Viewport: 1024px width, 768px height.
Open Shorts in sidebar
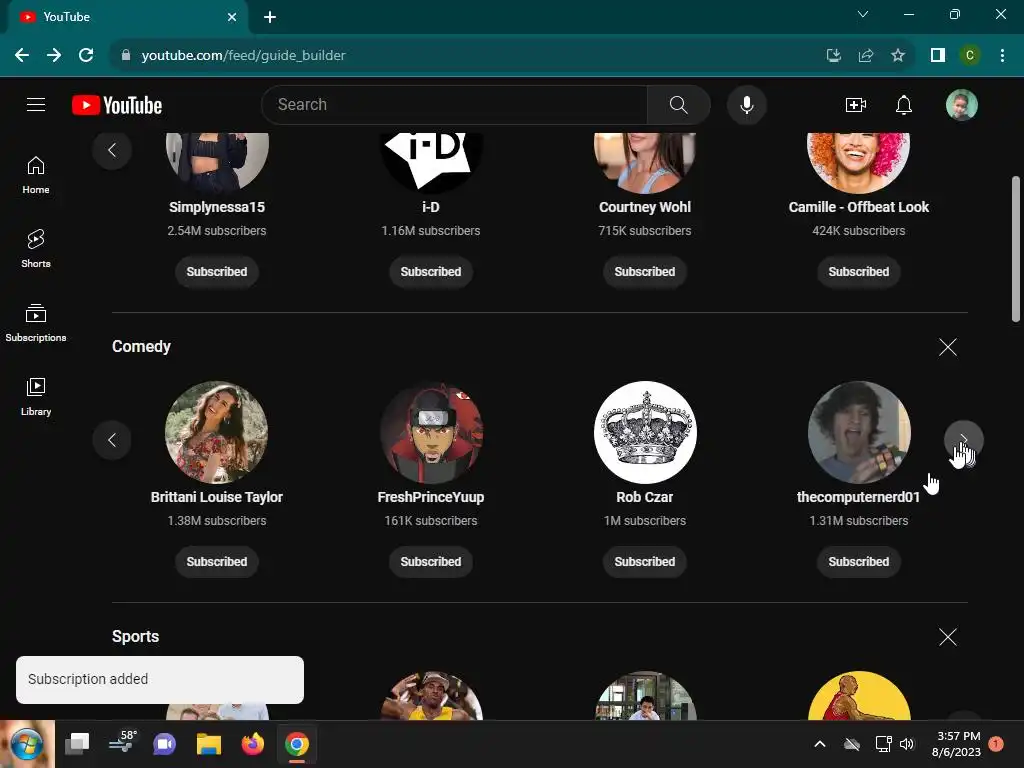(36, 249)
